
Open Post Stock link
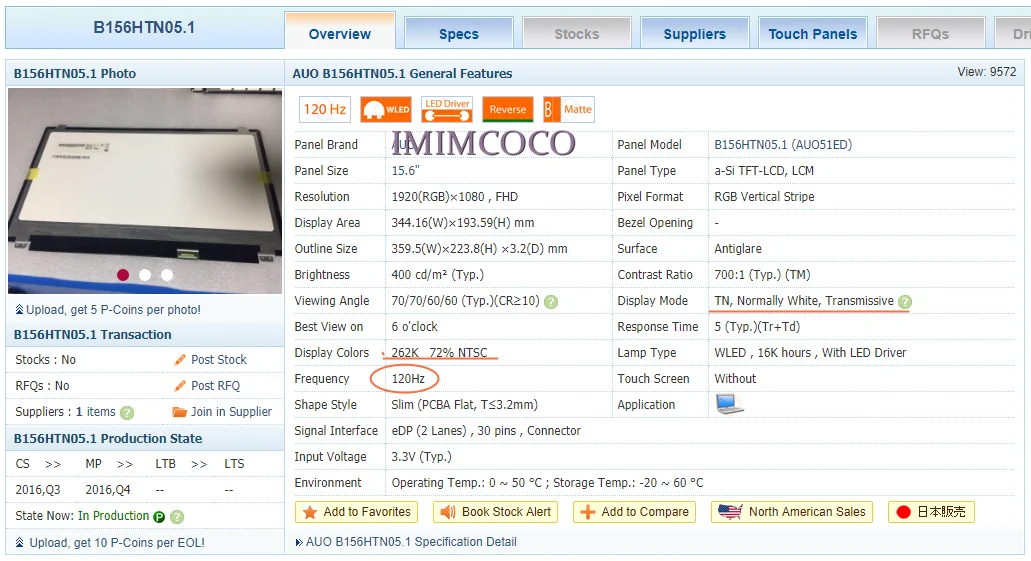point(218,360)
